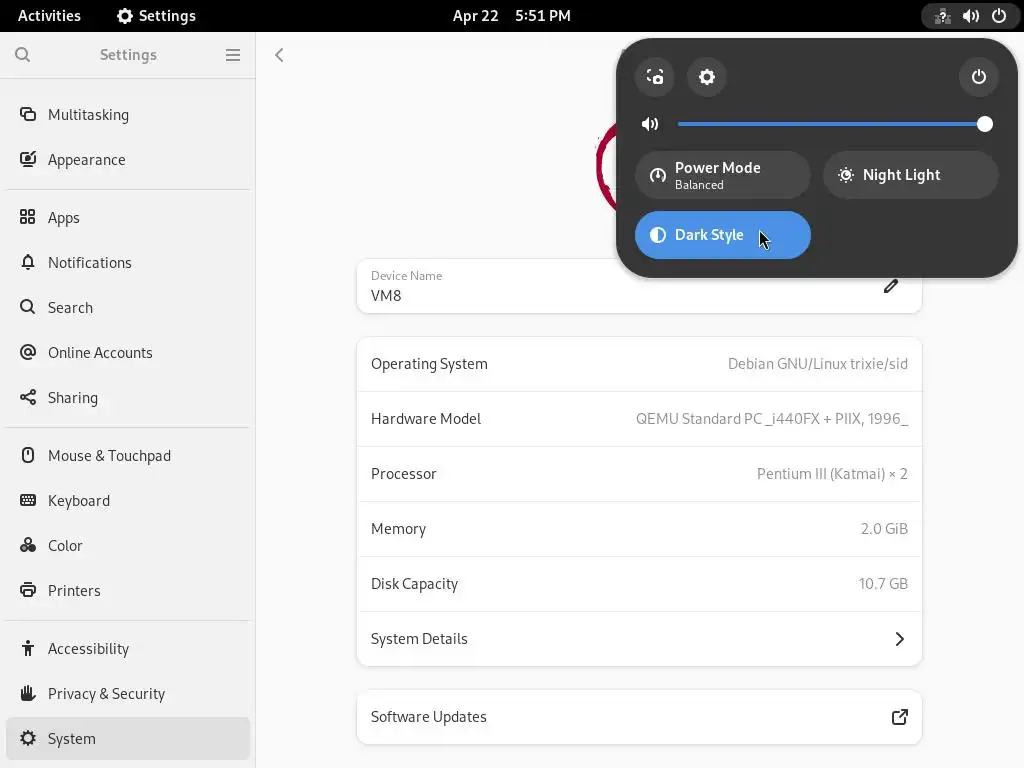Open Software Updates external link icon
1024x768 pixels.
(899, 717)
